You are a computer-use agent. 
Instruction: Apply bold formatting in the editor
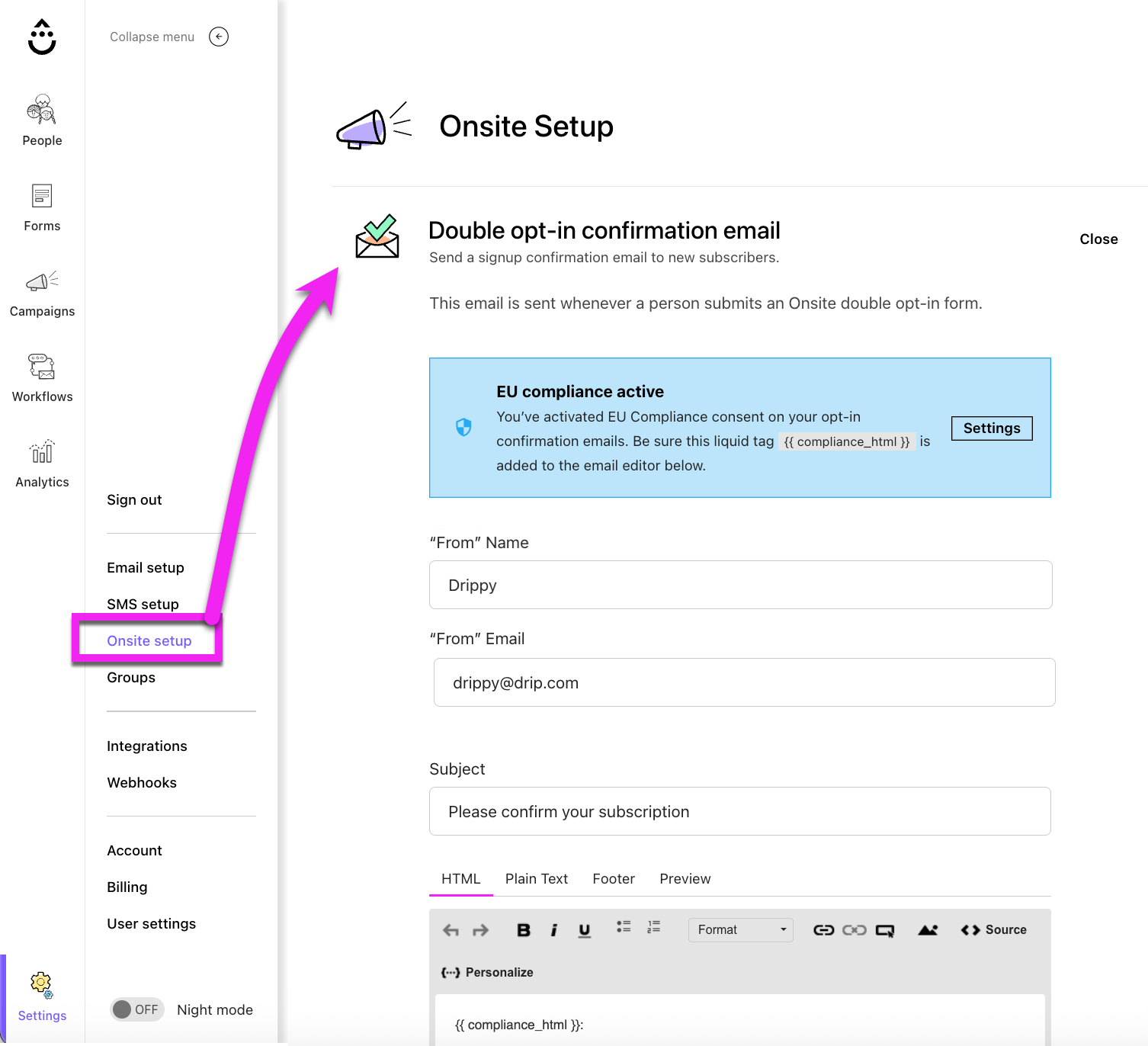point(523,929)
